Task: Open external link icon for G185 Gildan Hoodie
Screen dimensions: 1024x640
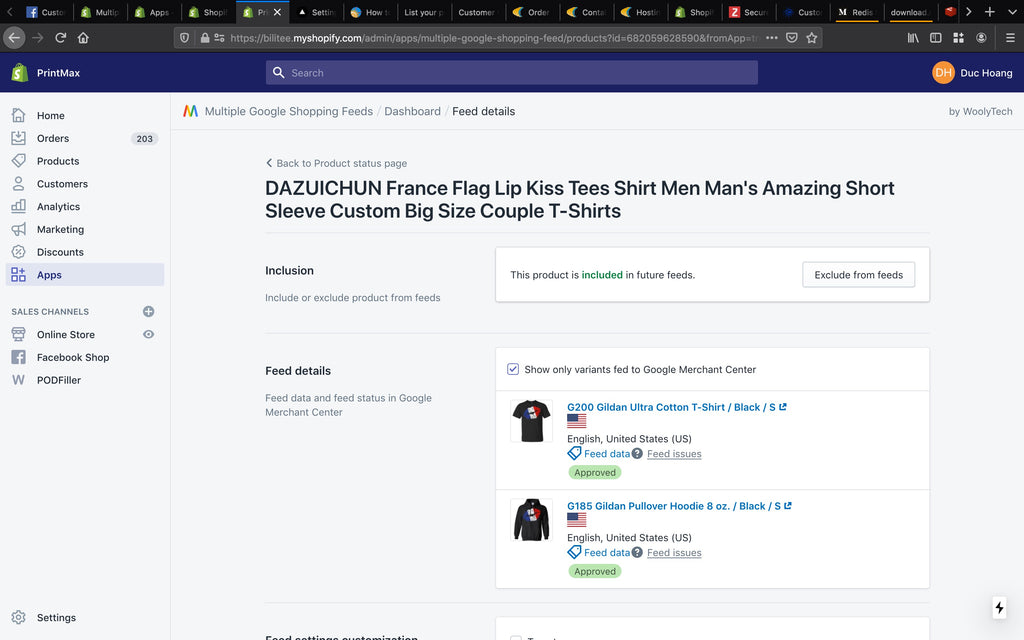Action: [788, 505]
